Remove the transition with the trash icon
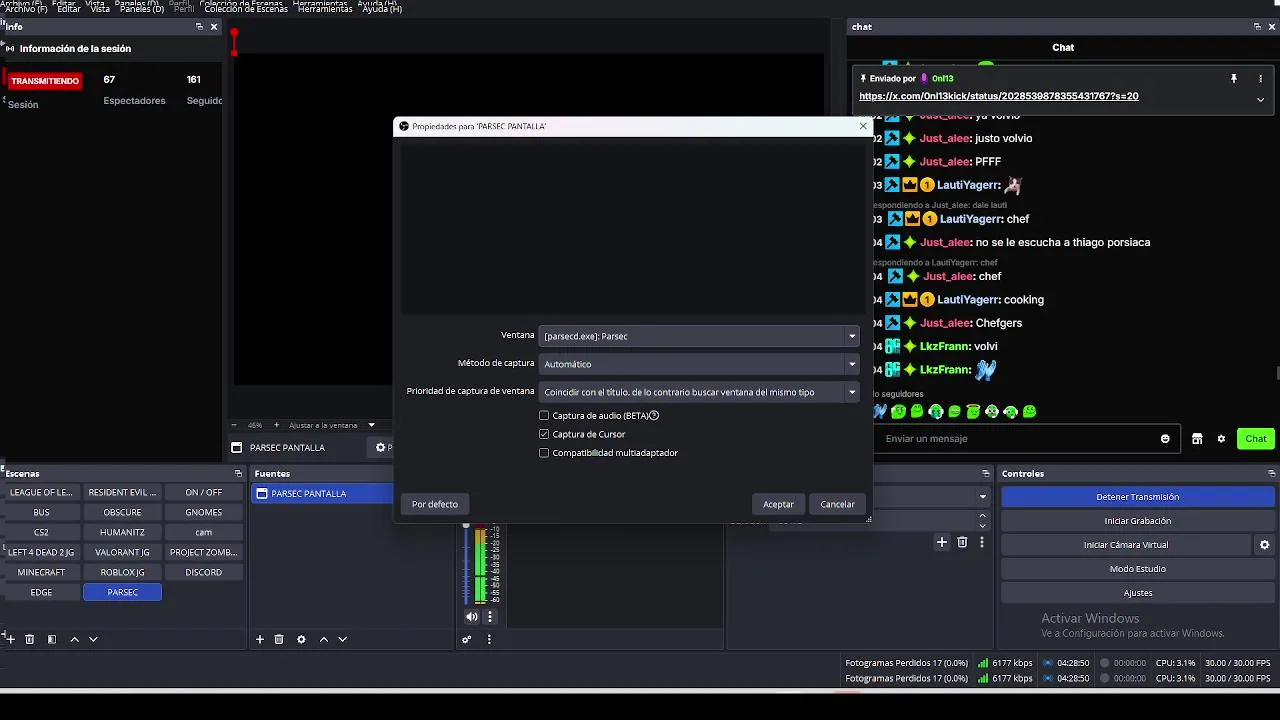1280x720 pixels. coord(962,542)
